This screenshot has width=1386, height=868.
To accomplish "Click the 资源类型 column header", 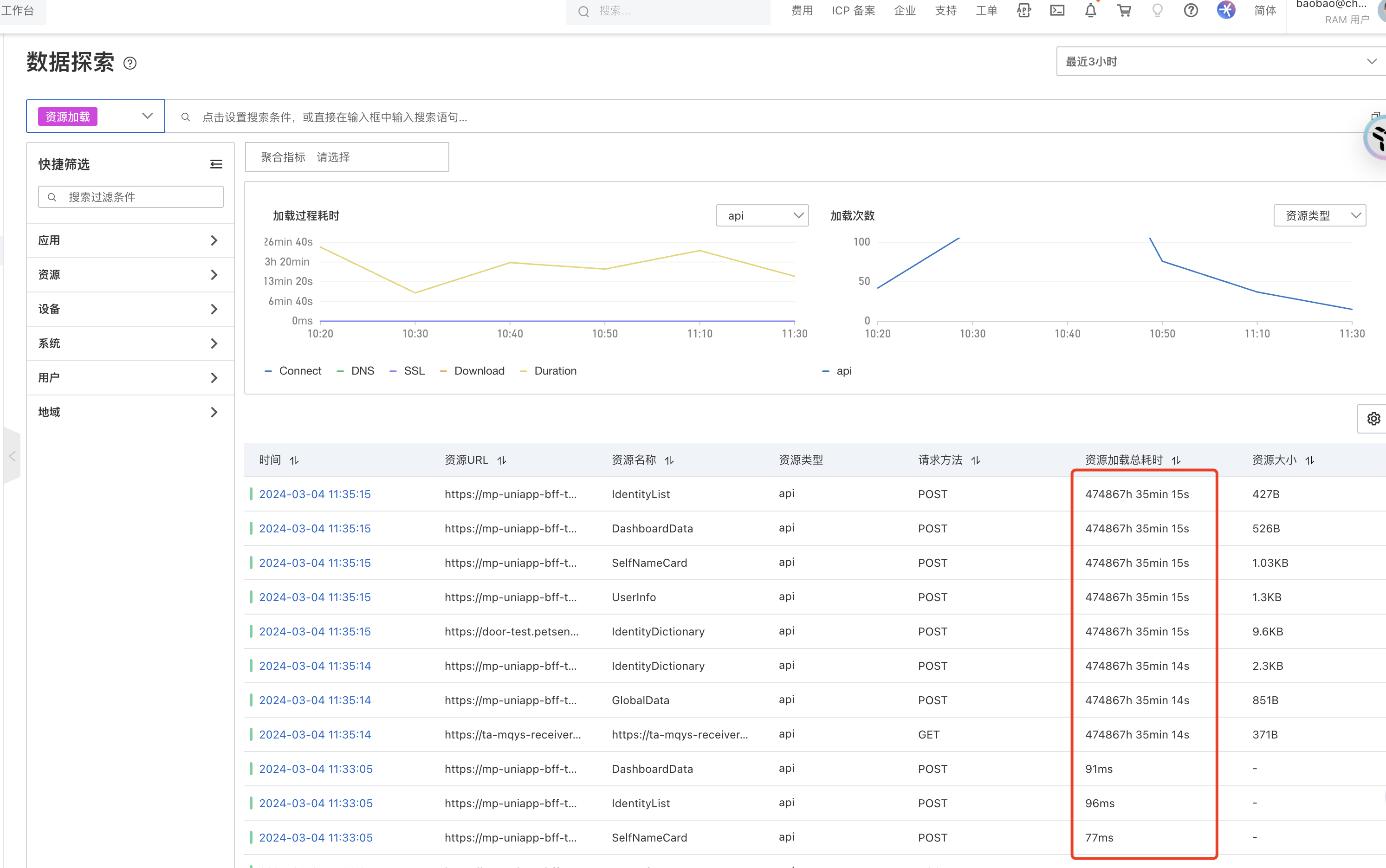I will [801, 460].
